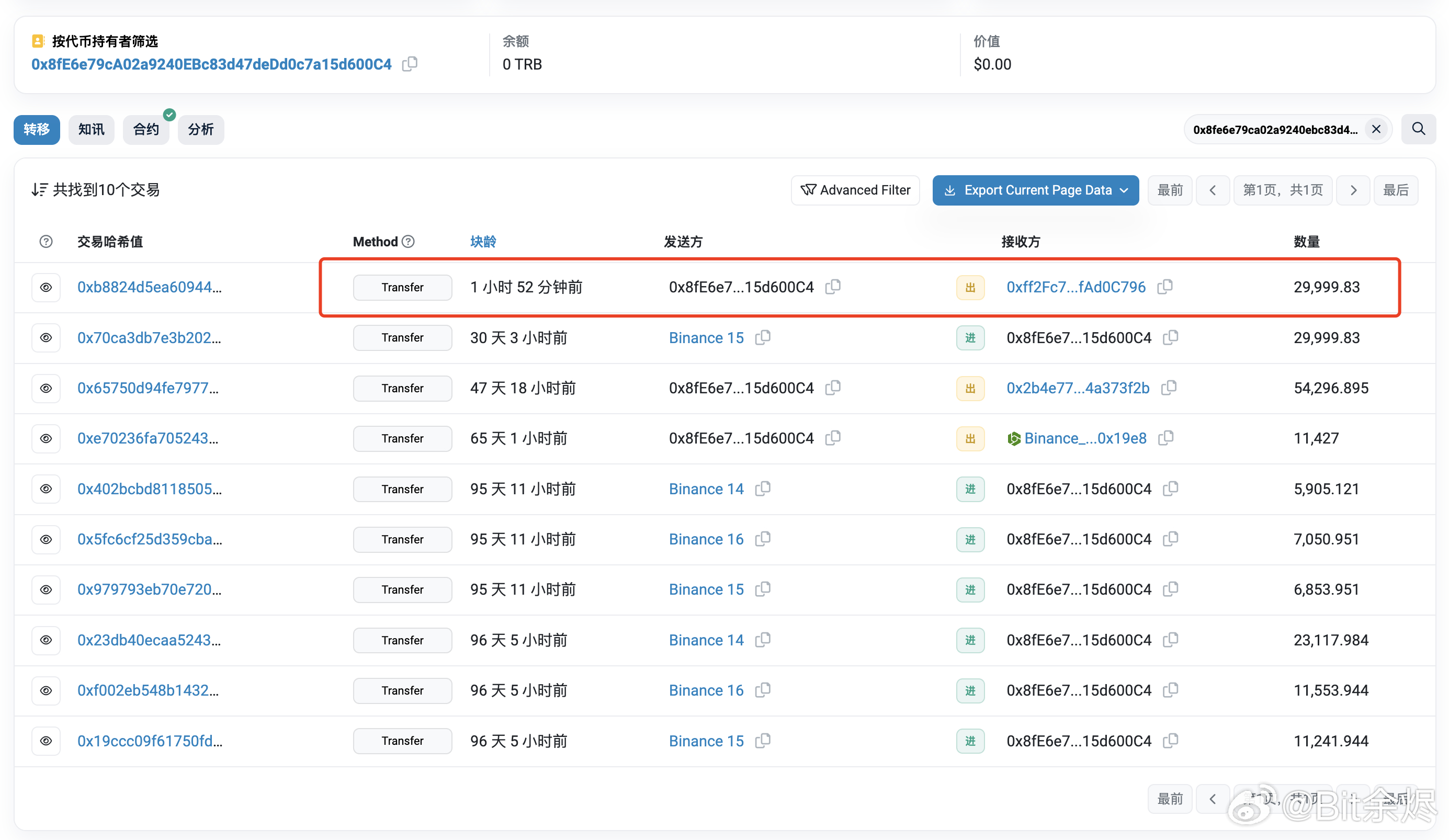Open transaction hash 0xb8824d5ea60944...
Screen dimensions: 1449x840
coord(150,287)
